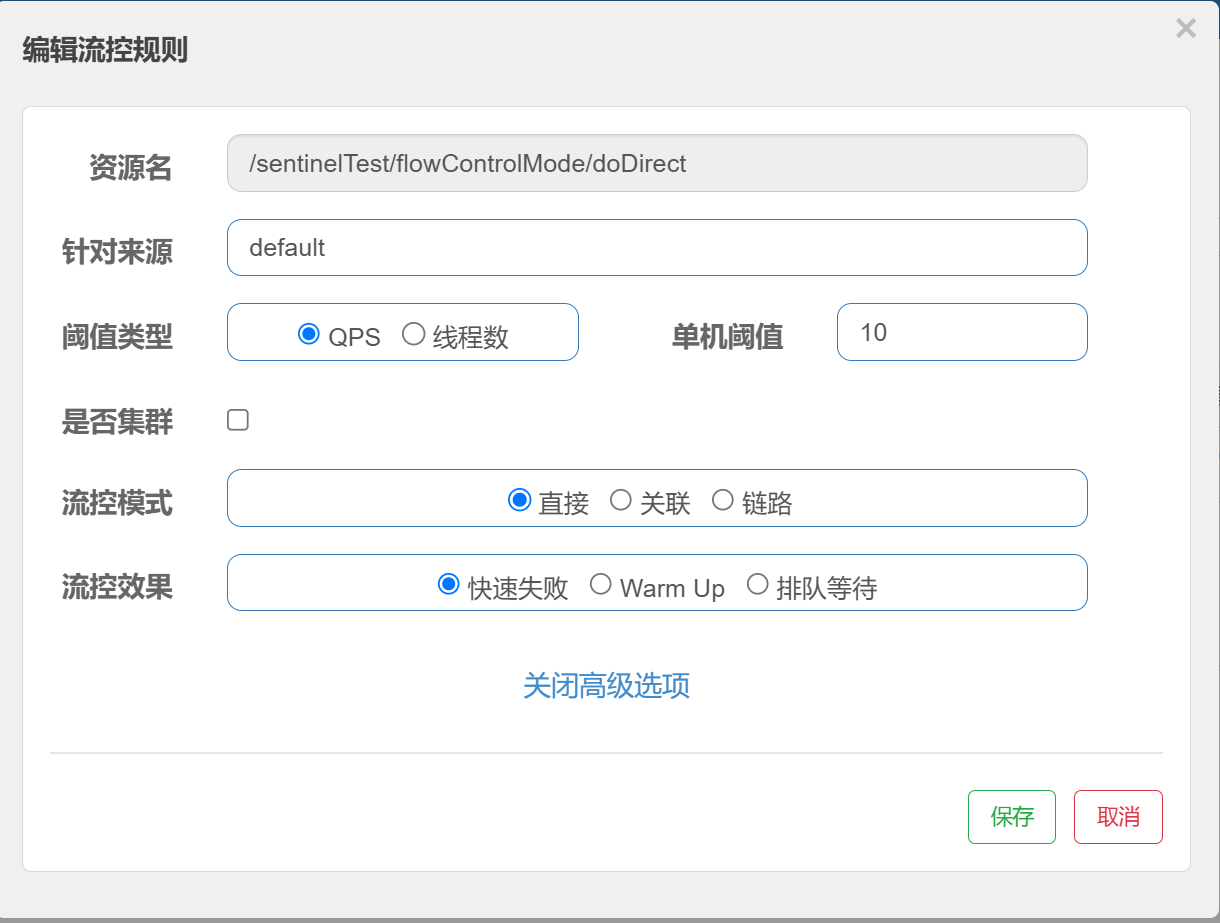The height and width of the screenshot is (923, 1220).
Task: Click the Warm Up label text
Action: pos(672,588)
